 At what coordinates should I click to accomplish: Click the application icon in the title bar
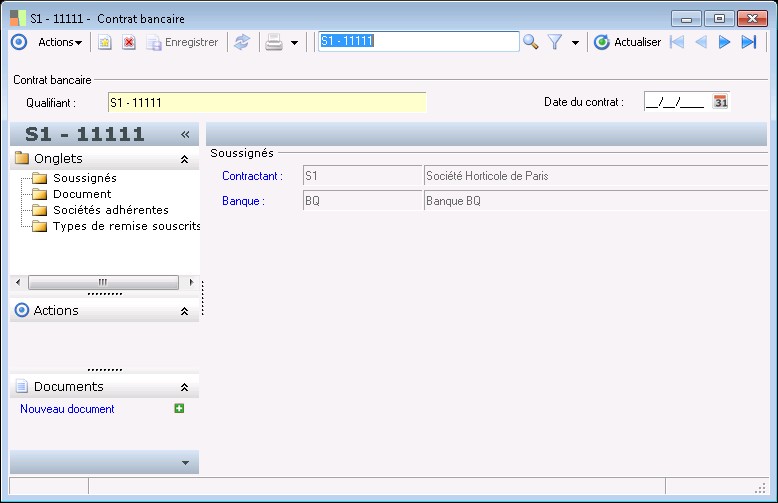(18, 18)
